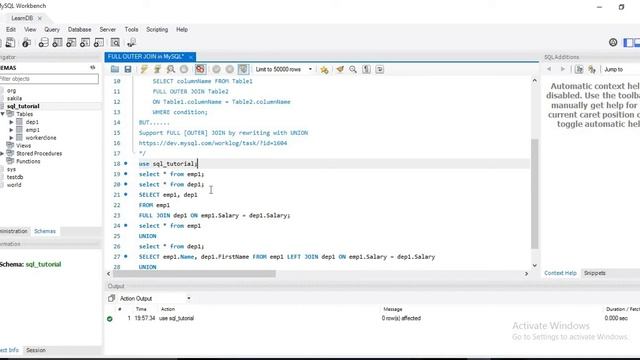This screenshot has height=360, width=640.
Task: Expand the emp1 table node
Action: tap(11, 130)
